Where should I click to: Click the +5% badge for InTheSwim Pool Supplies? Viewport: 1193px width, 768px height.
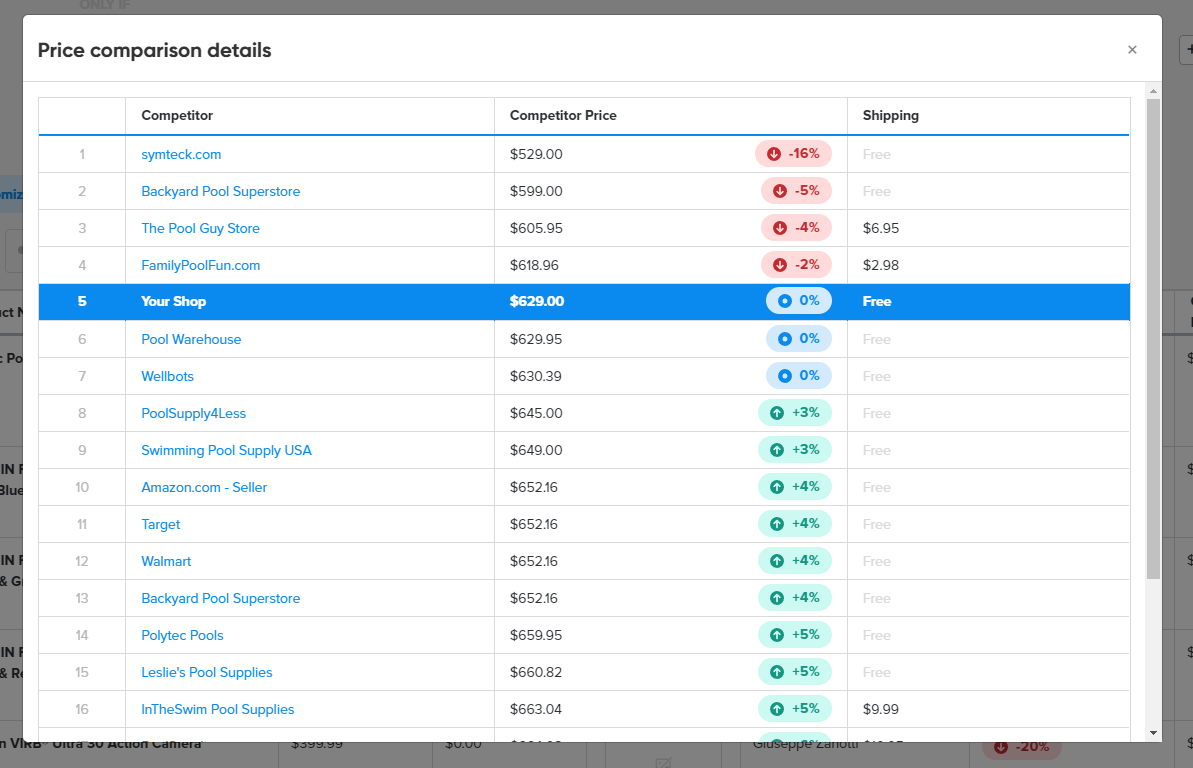pyautogui.click(x=795, y=709)
